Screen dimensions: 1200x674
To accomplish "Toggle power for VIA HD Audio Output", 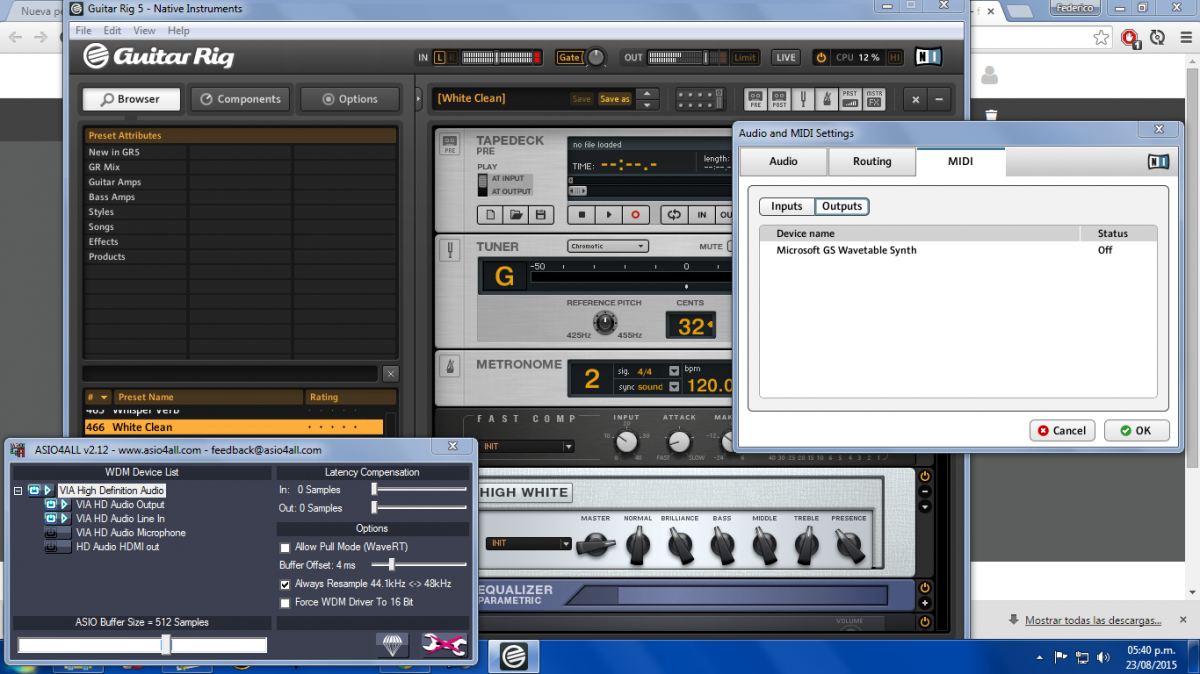I will [51, 505].
